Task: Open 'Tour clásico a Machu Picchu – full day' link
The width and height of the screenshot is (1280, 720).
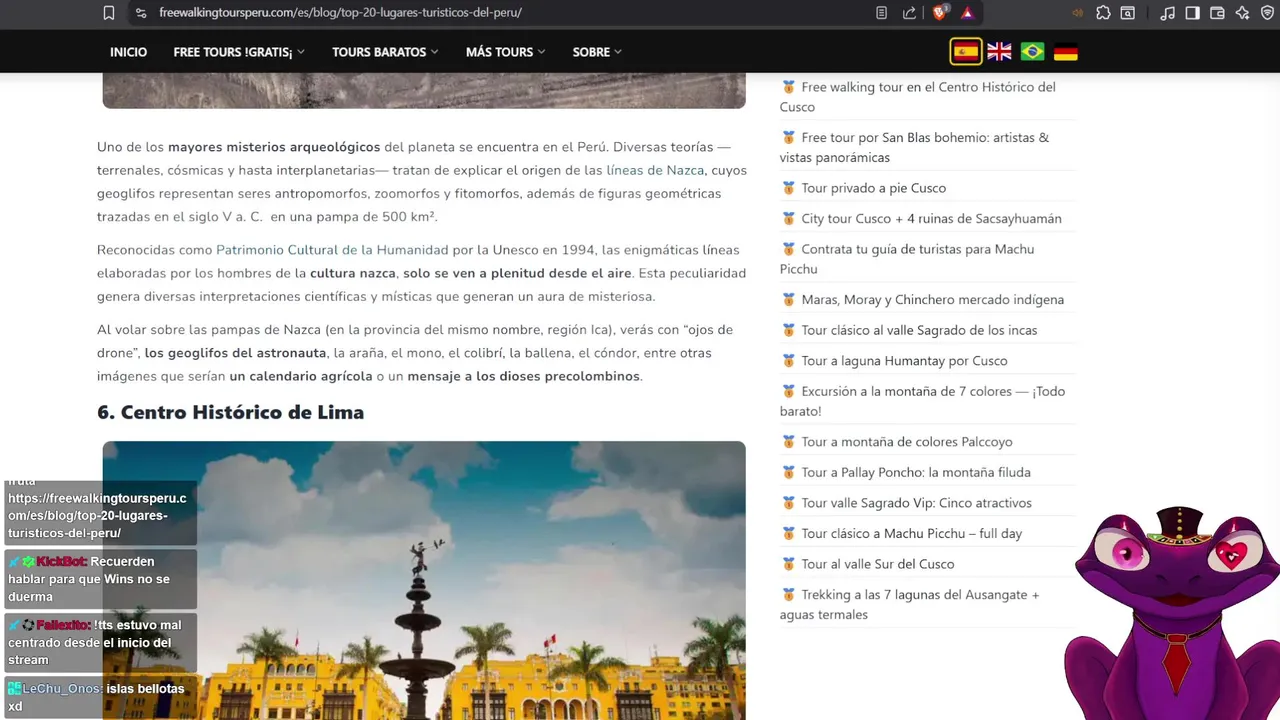Action: click(x=911, y=534)
